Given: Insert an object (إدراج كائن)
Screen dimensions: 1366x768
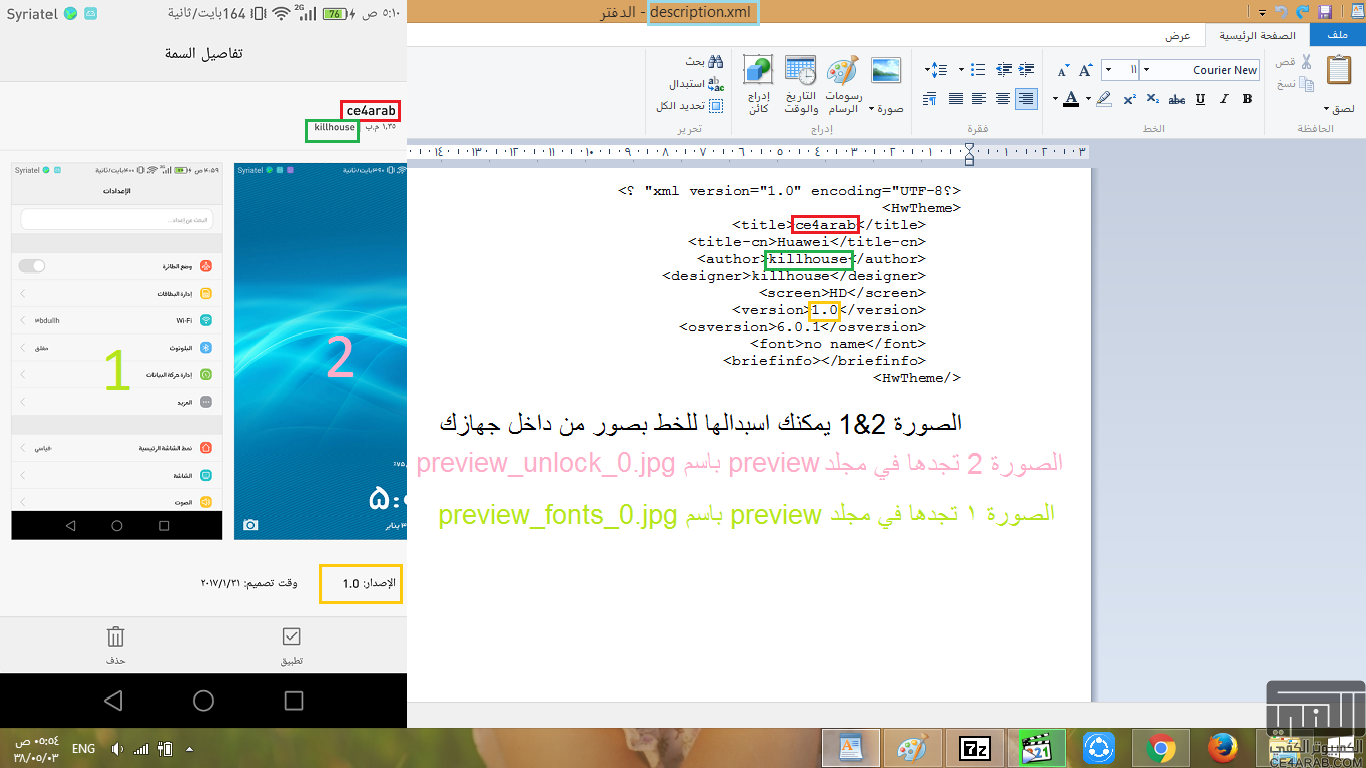Looking at the screenshot, I should click(758, 84).
